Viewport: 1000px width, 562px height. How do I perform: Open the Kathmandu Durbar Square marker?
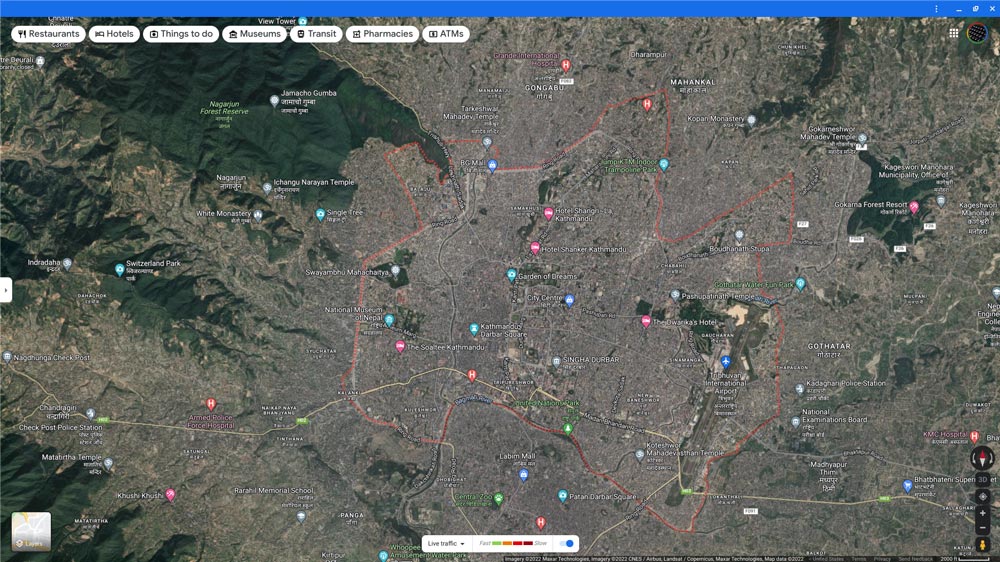tap(474, 329)
